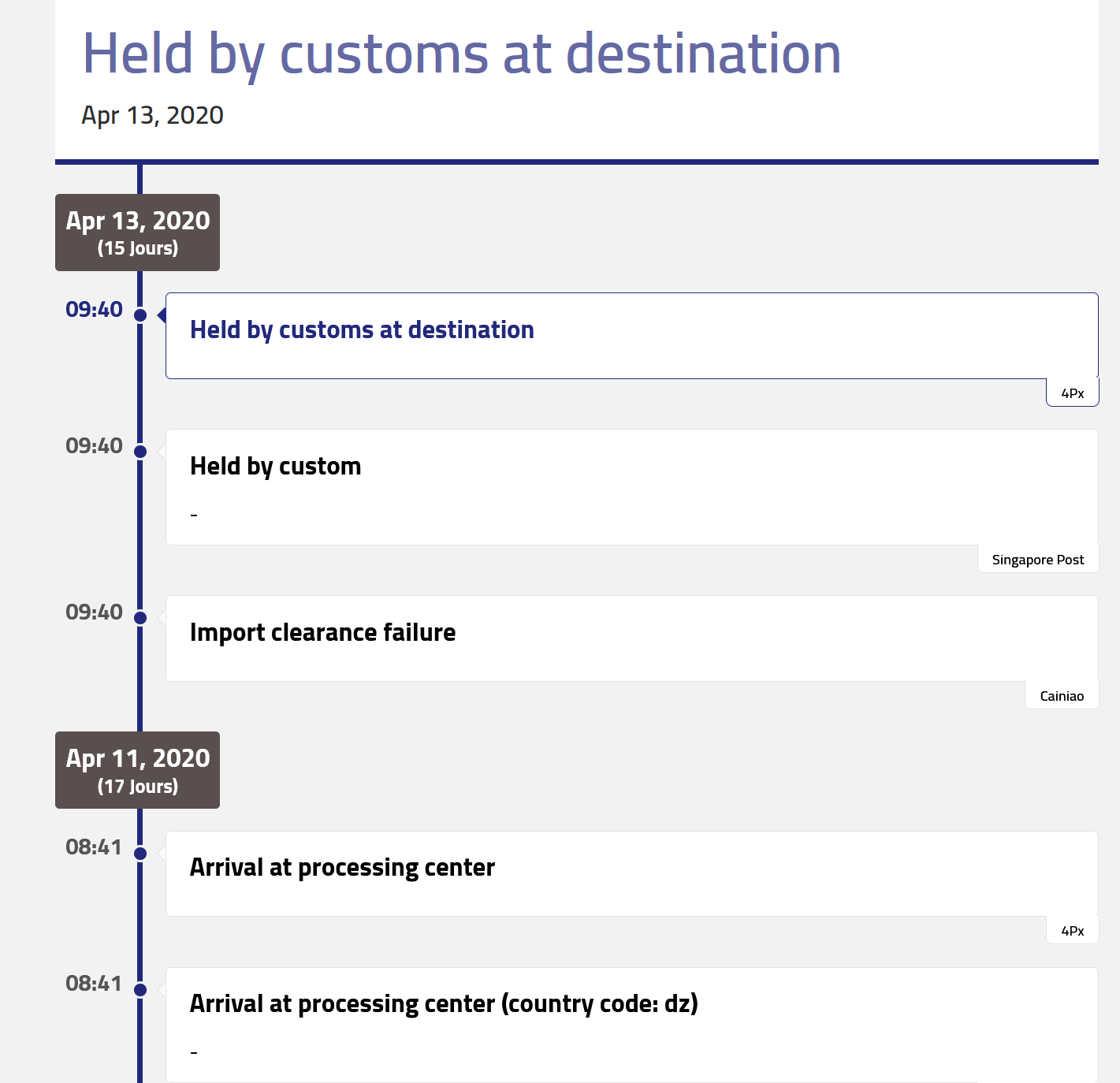Click timeline dot beside 'Held by custom'
The height and width of the screenshot is (1083, 1120).
coord(140,452)
